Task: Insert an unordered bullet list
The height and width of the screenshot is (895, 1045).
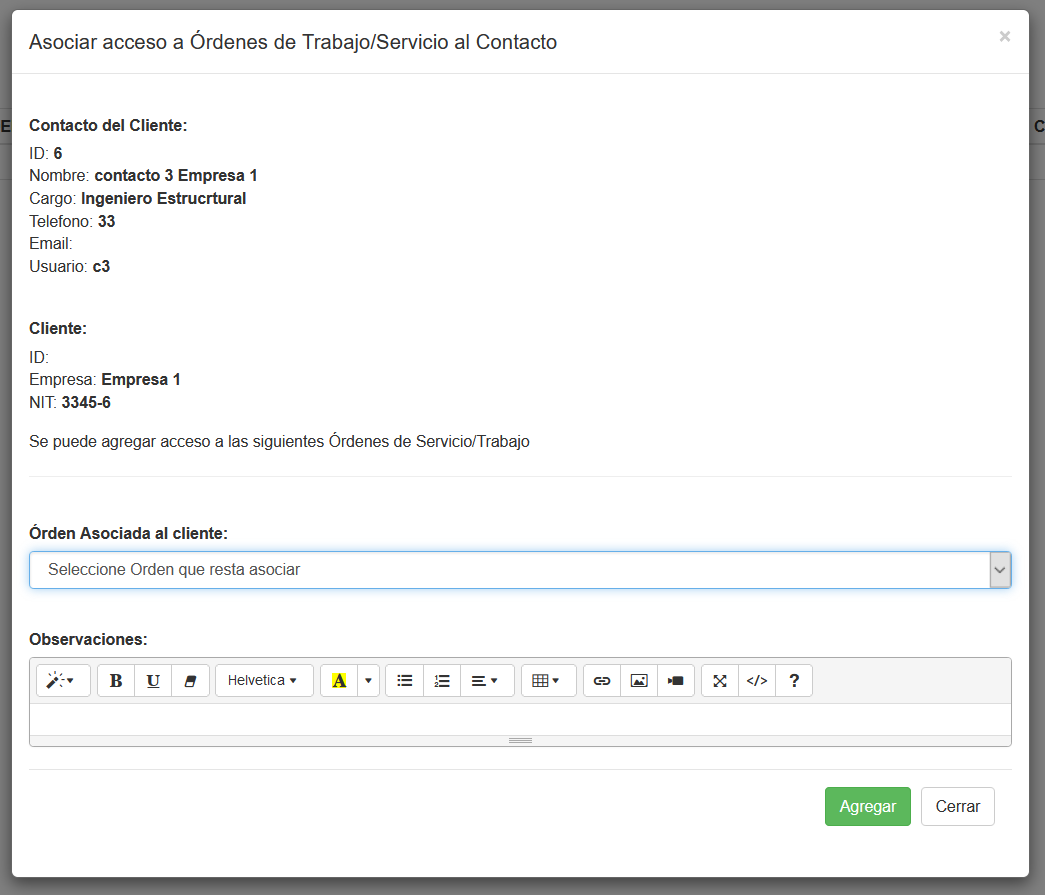Action: (405, 681)
